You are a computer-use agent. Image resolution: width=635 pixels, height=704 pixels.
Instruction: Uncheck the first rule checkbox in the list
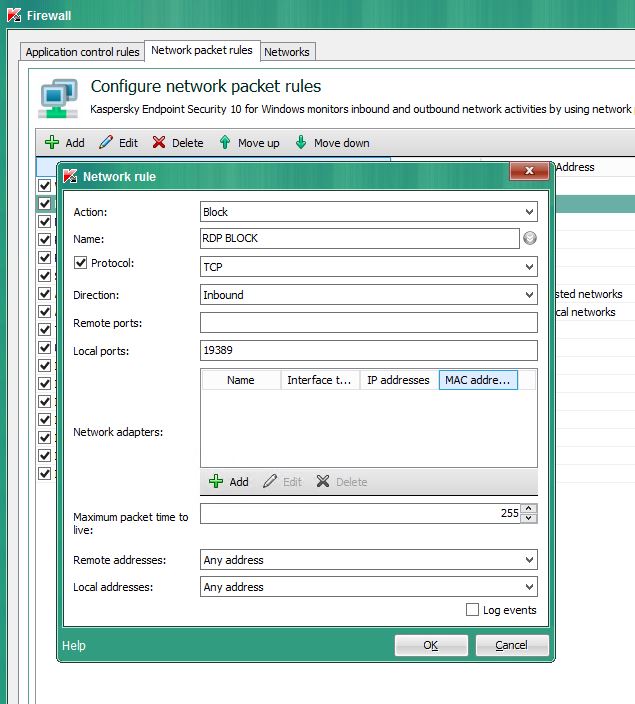pyautogui.click(x=44, y=186)
